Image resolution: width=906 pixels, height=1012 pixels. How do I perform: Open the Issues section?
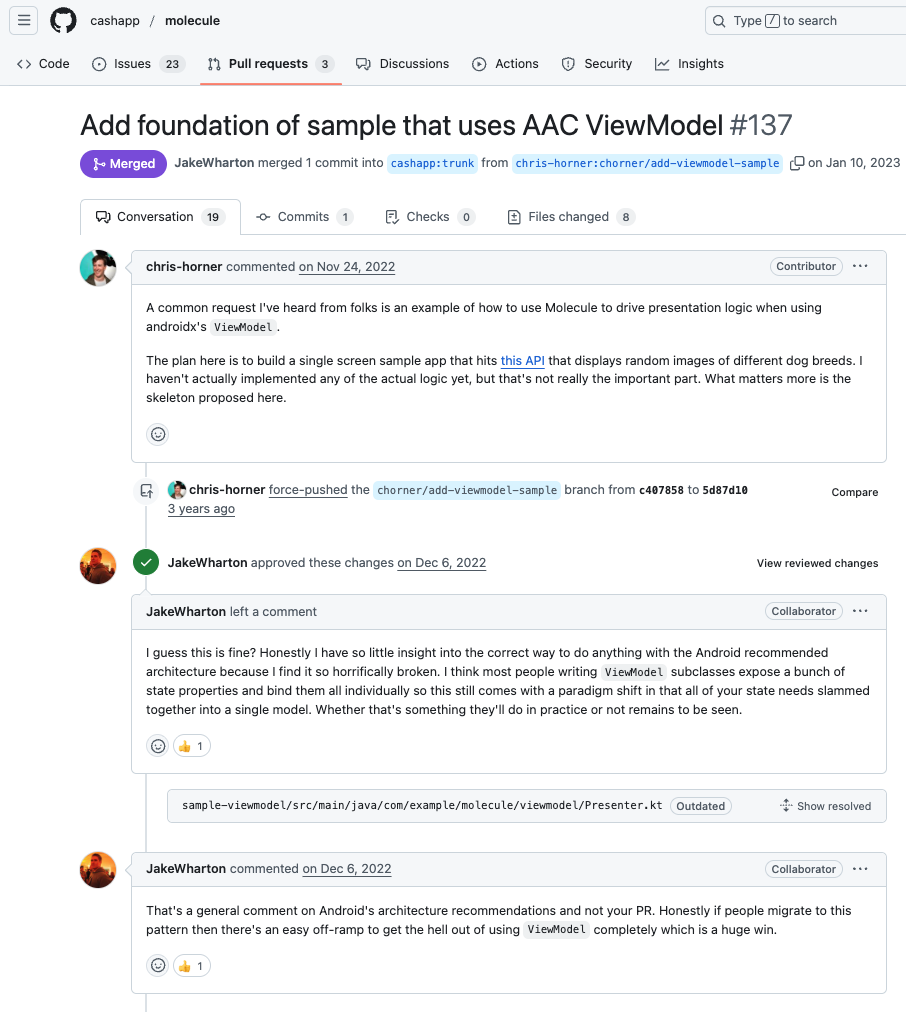point(138,64)
